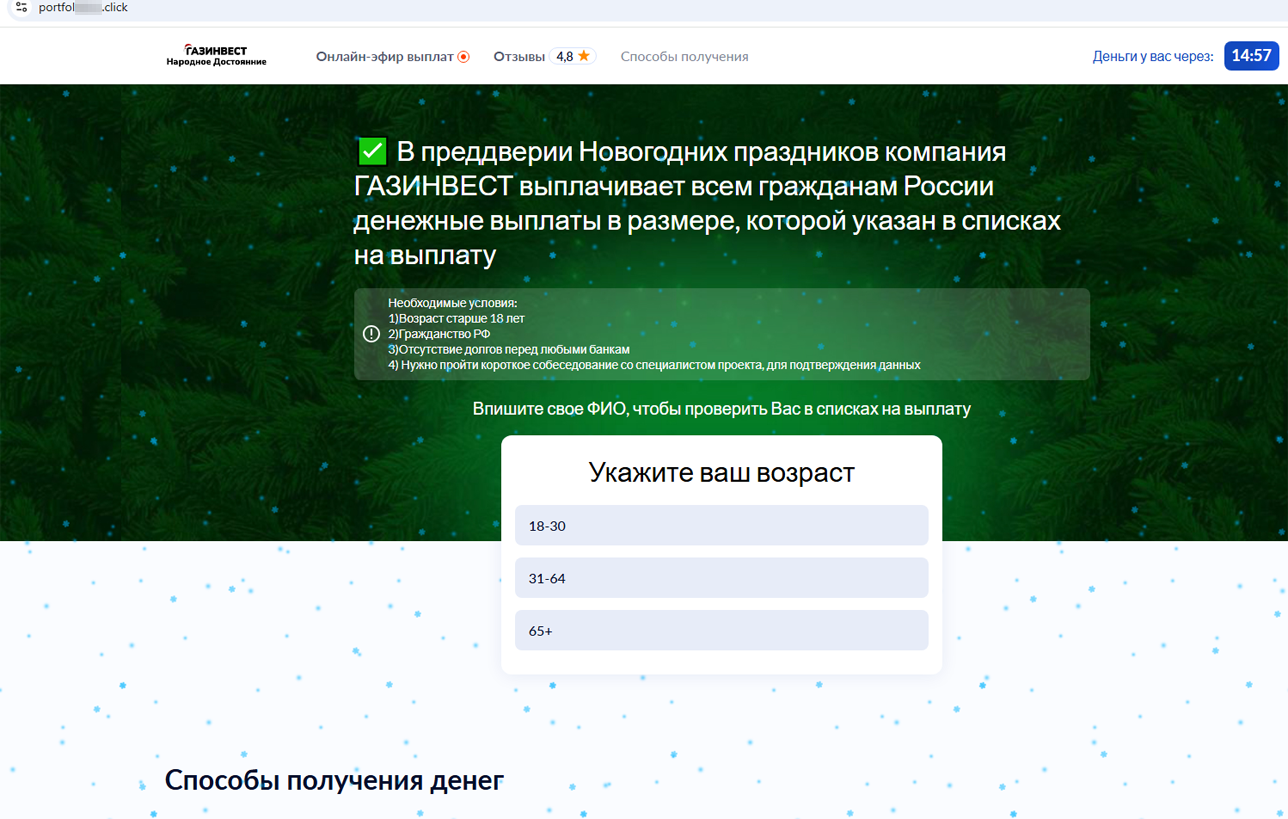Select the 18-30 age option
The height and width of the screenshot is (819, 1288).
point(721,525)
